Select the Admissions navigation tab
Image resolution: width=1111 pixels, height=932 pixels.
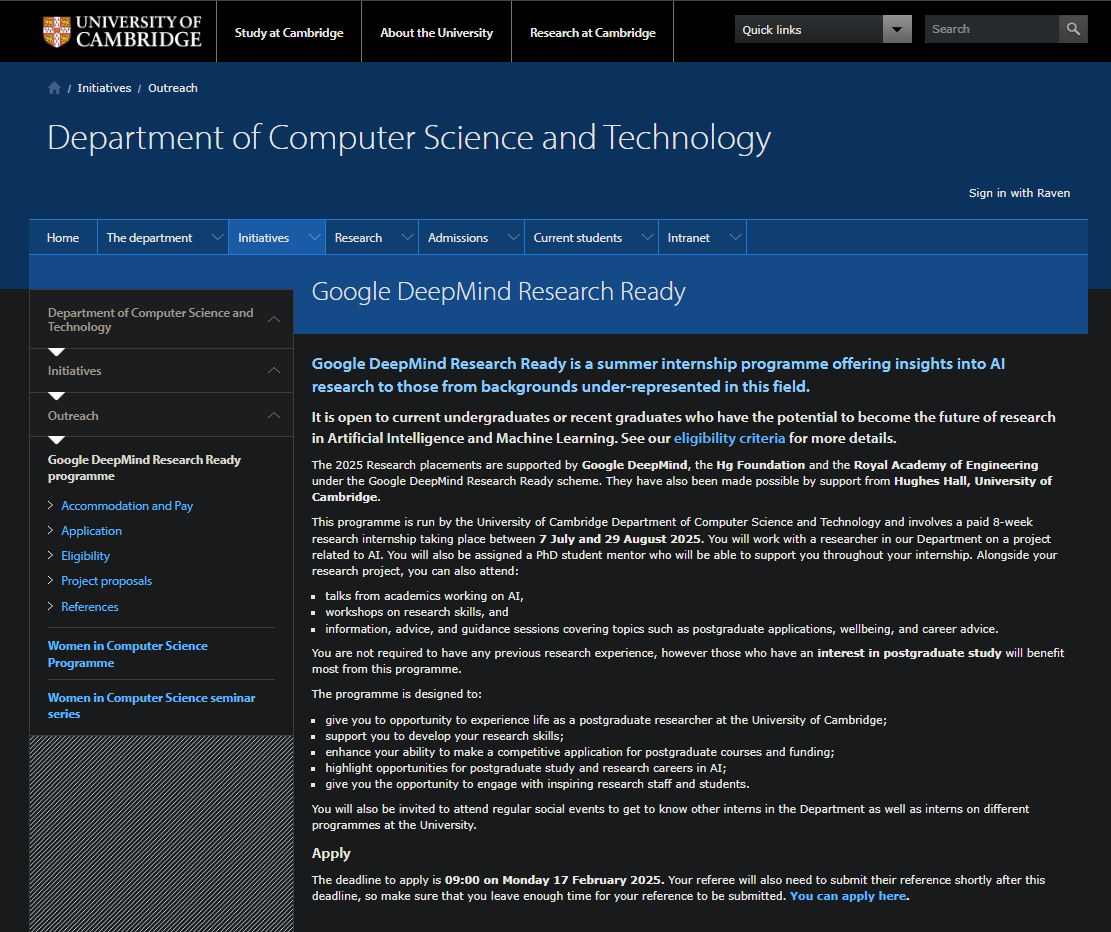click(458, 237)
